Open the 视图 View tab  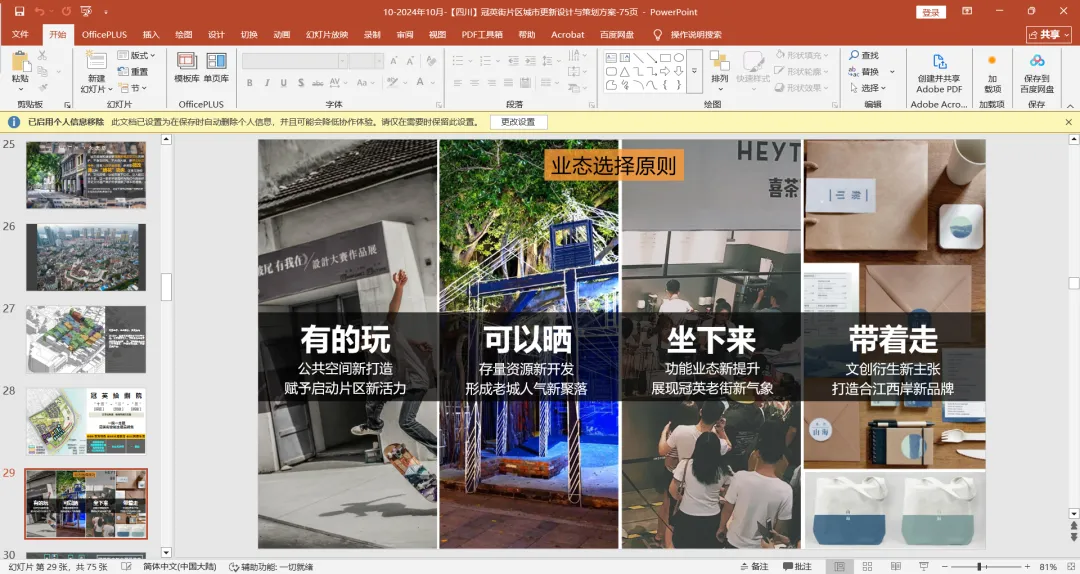click(437, 34)
